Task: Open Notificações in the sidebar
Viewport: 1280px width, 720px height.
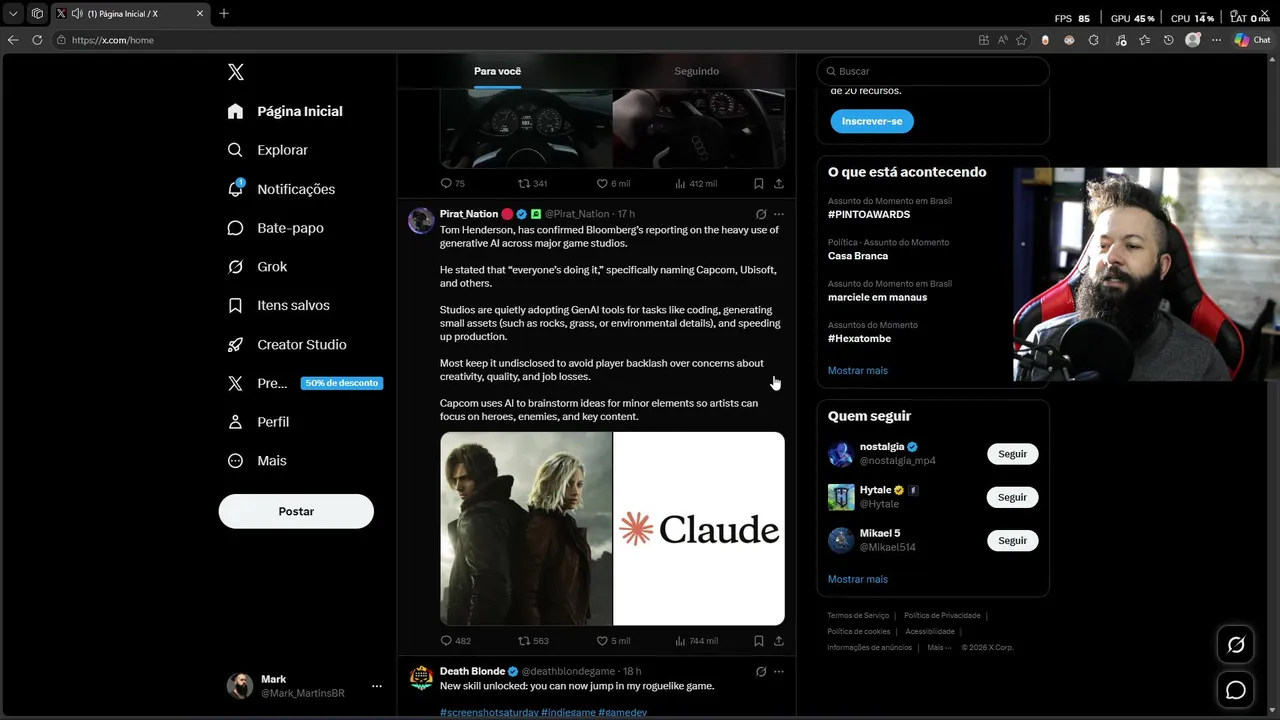Action: tap(281, 189)
